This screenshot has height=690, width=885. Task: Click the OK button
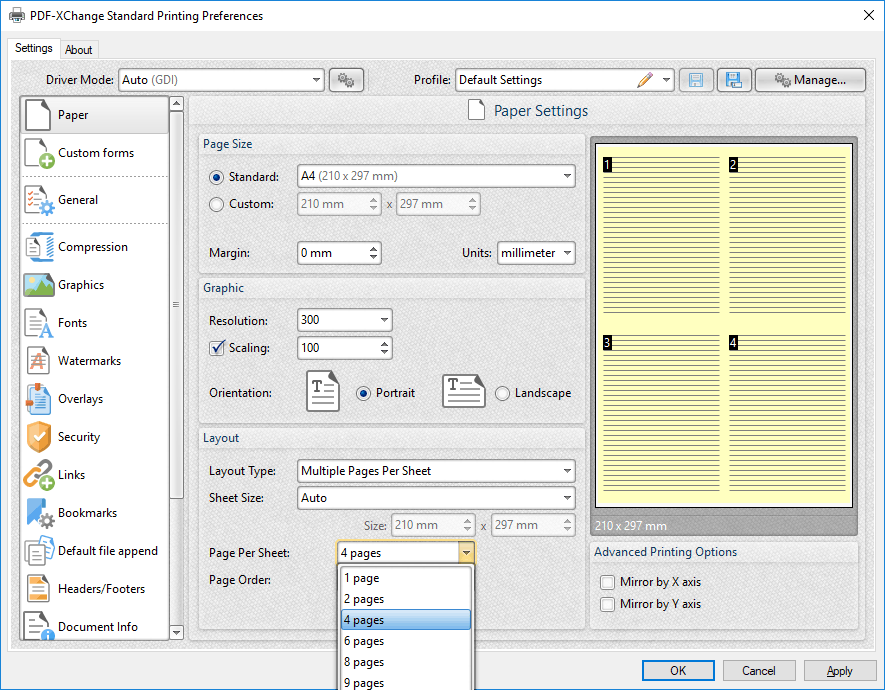click(678, 671)
